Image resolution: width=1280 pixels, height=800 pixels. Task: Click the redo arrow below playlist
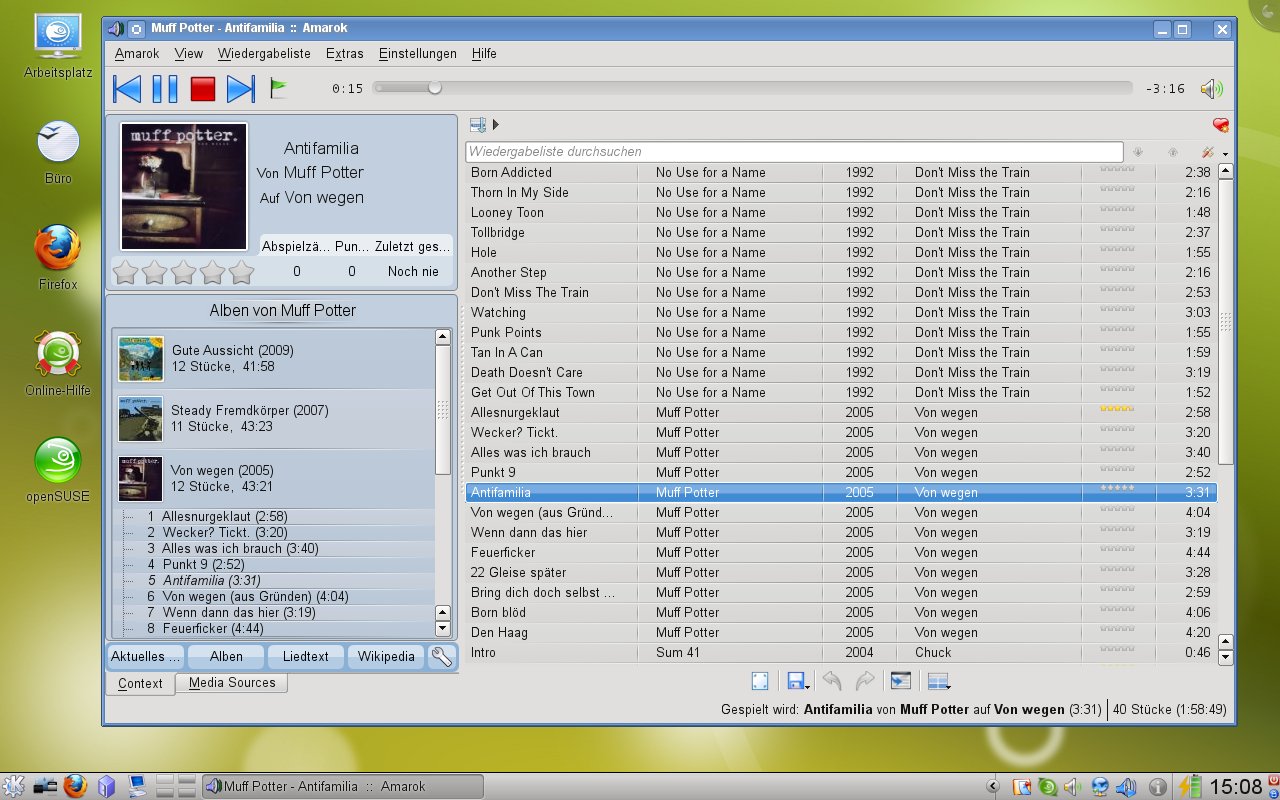pos(865,681)
